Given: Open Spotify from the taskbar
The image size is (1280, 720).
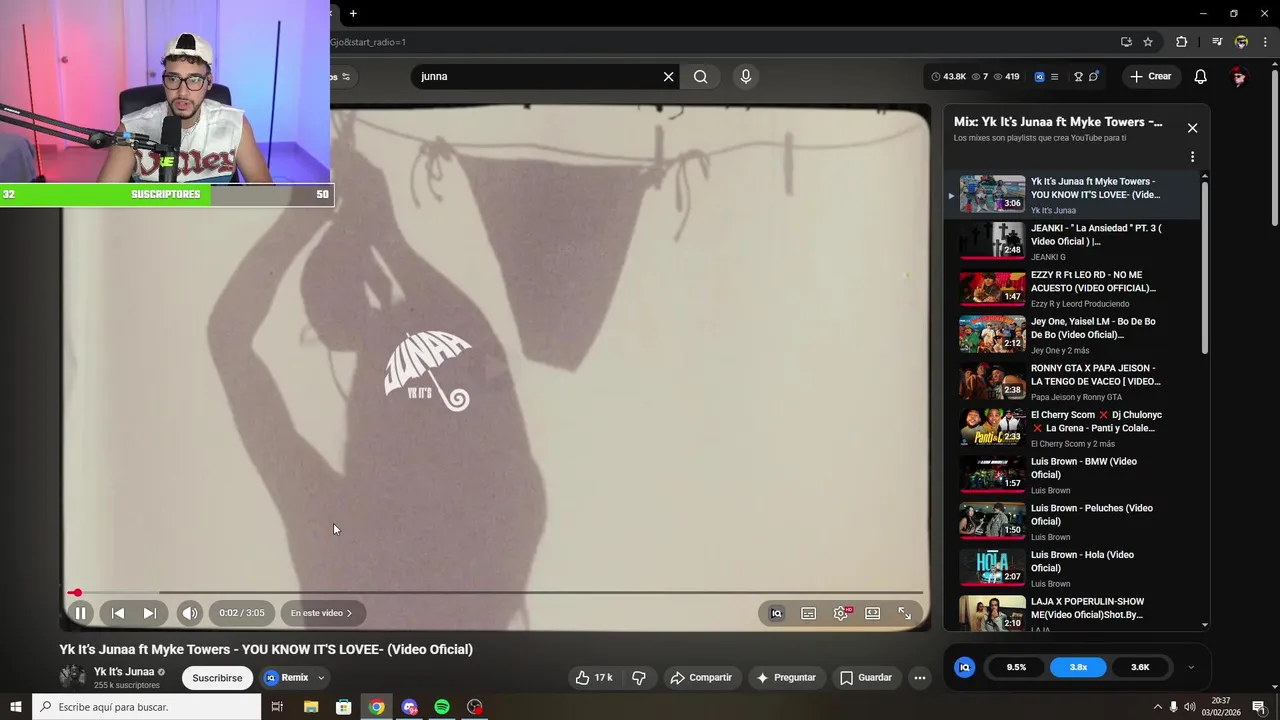Looking at the screenshot, I should [x=442, y=707].
